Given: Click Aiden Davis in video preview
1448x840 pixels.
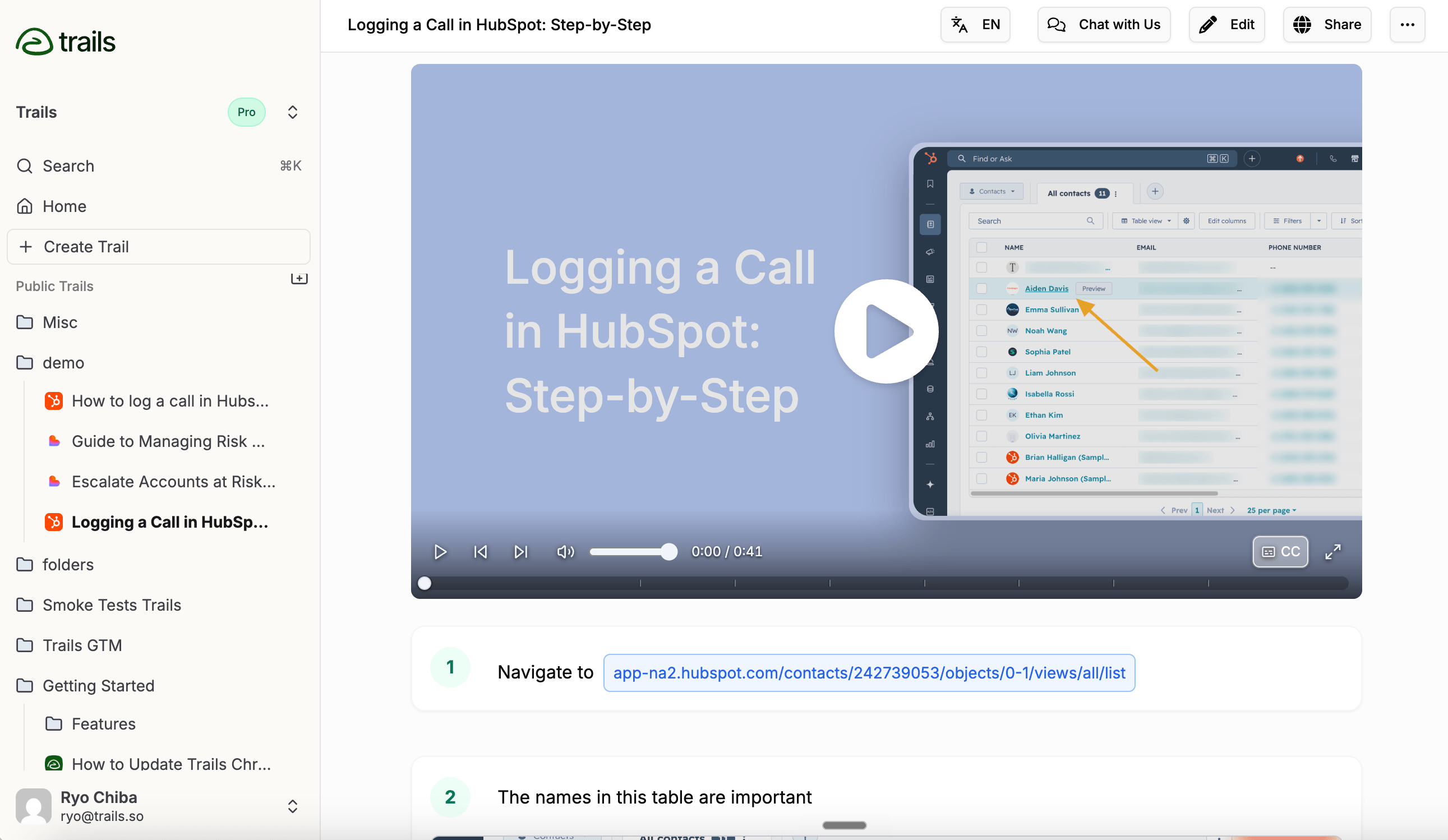Looking at the screenshot, I should point(1046,288).
